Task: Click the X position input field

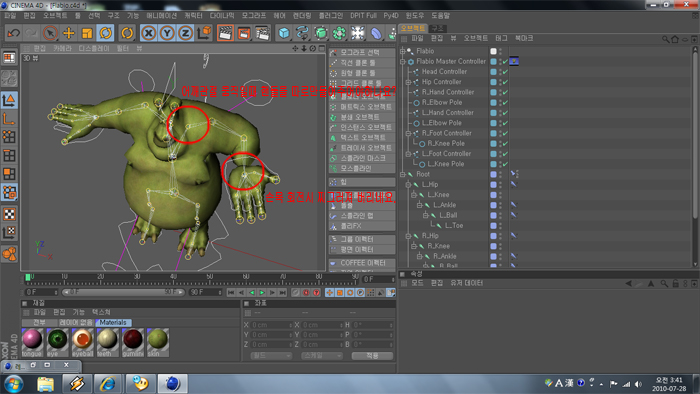Action: 271,325
